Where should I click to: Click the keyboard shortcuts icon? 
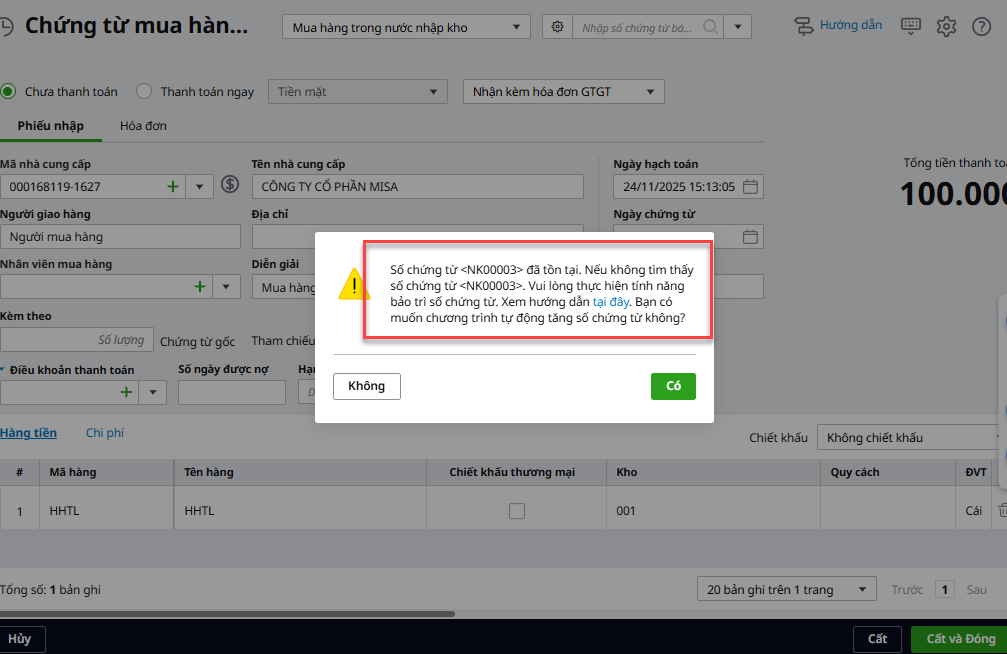point(910,27)
